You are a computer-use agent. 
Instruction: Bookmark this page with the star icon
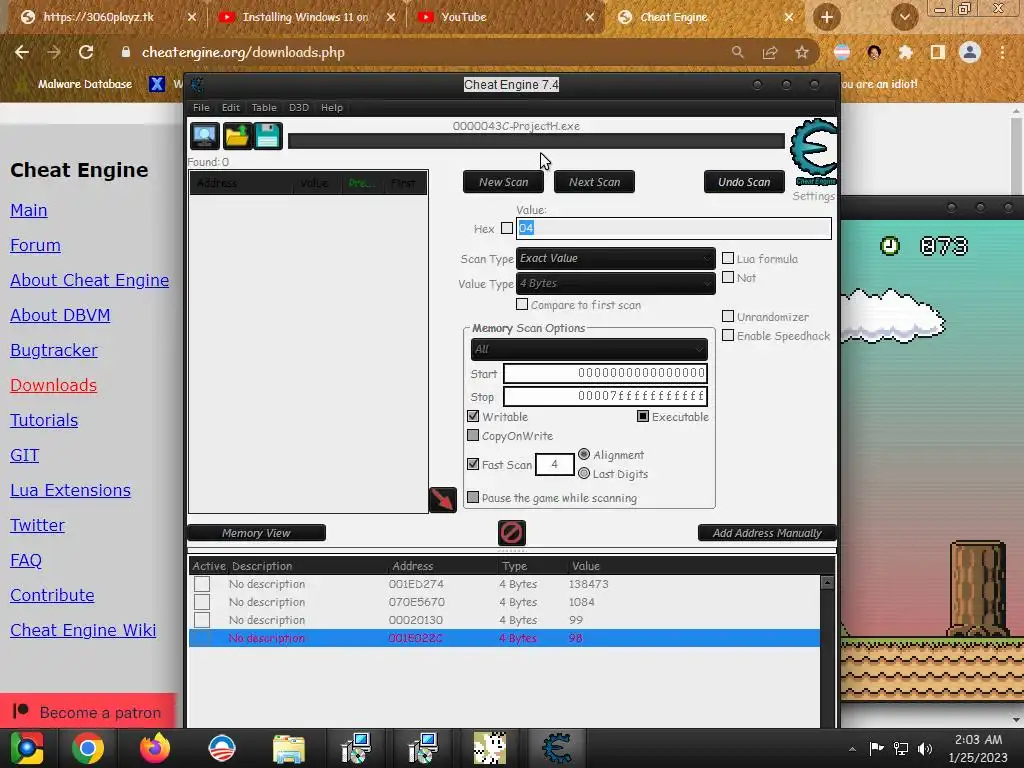tap(802, 52)
